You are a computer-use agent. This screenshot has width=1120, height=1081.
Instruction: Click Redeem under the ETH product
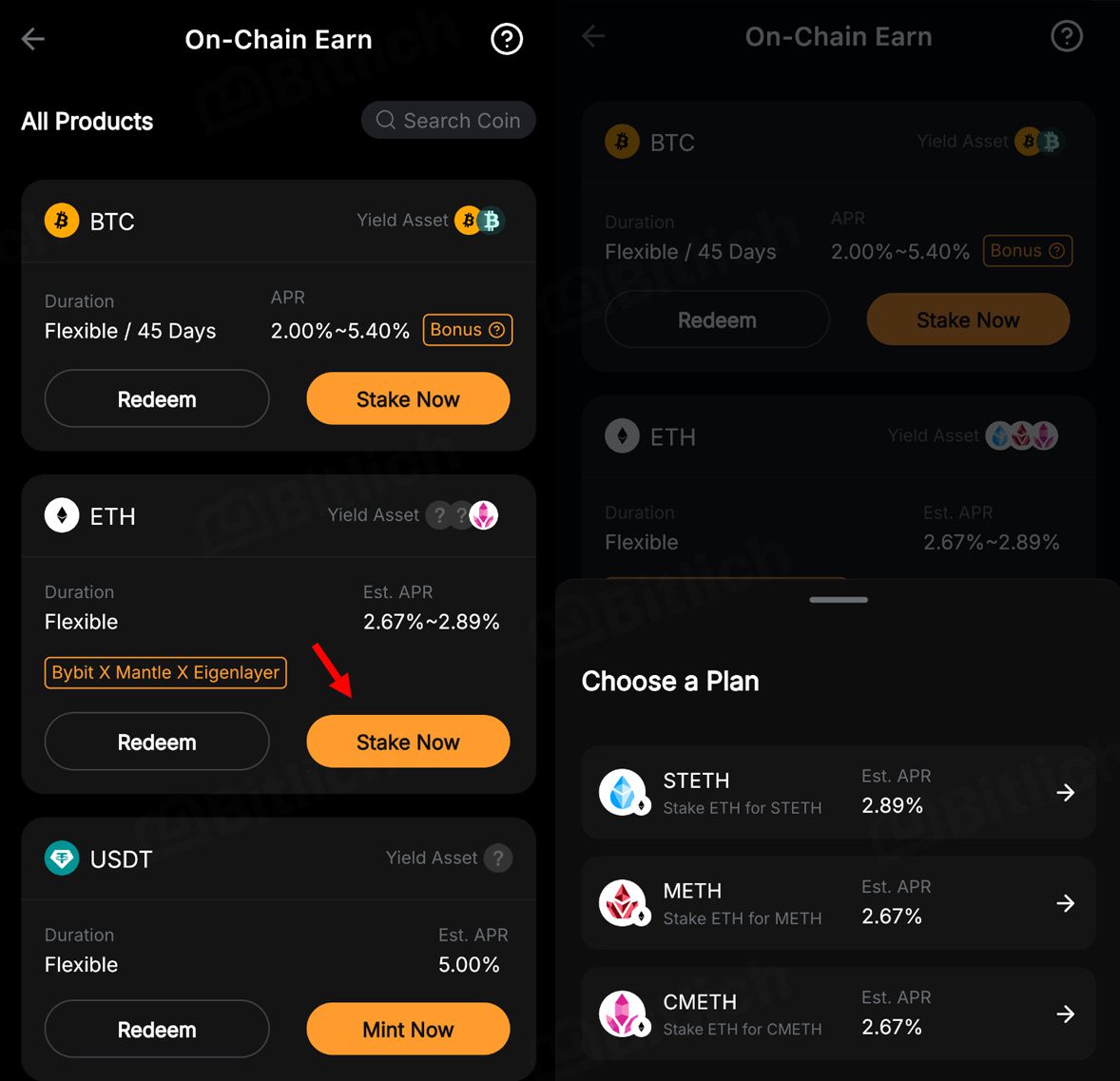(157, 742)
